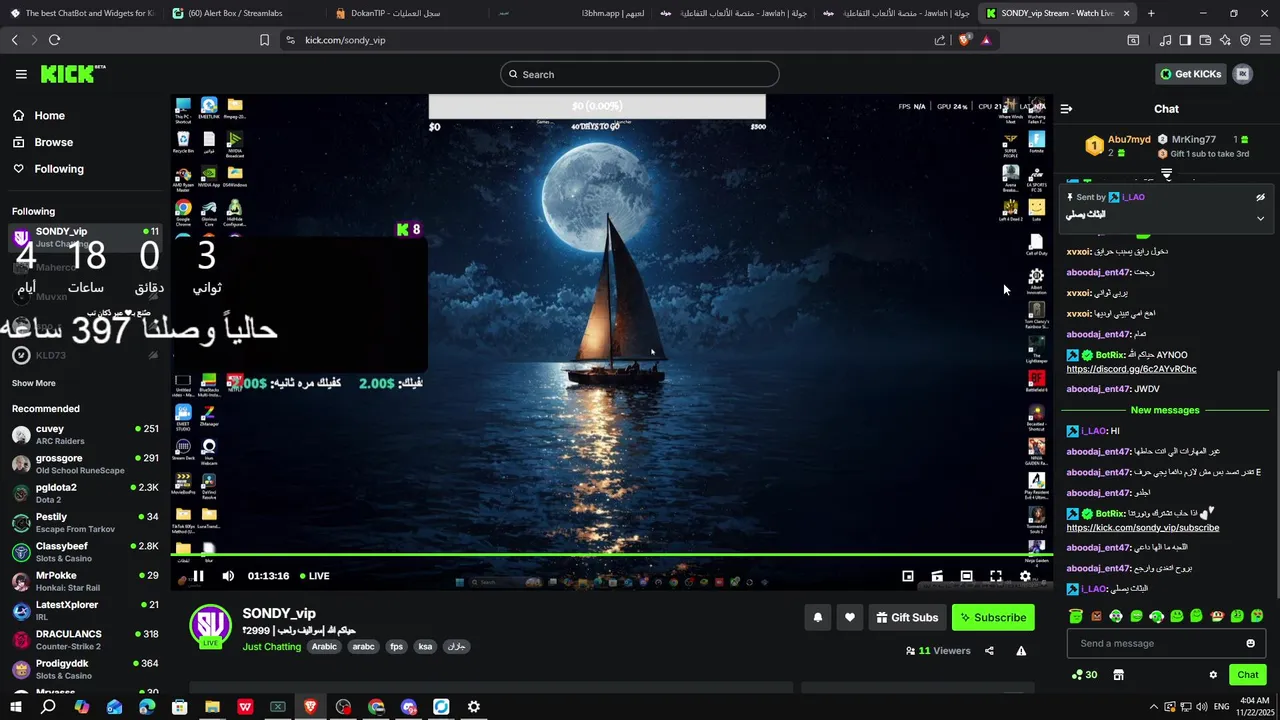The image size is (1280, 720).
Task: Enable picture-in-picture mini player
Action: pos(908,576)
